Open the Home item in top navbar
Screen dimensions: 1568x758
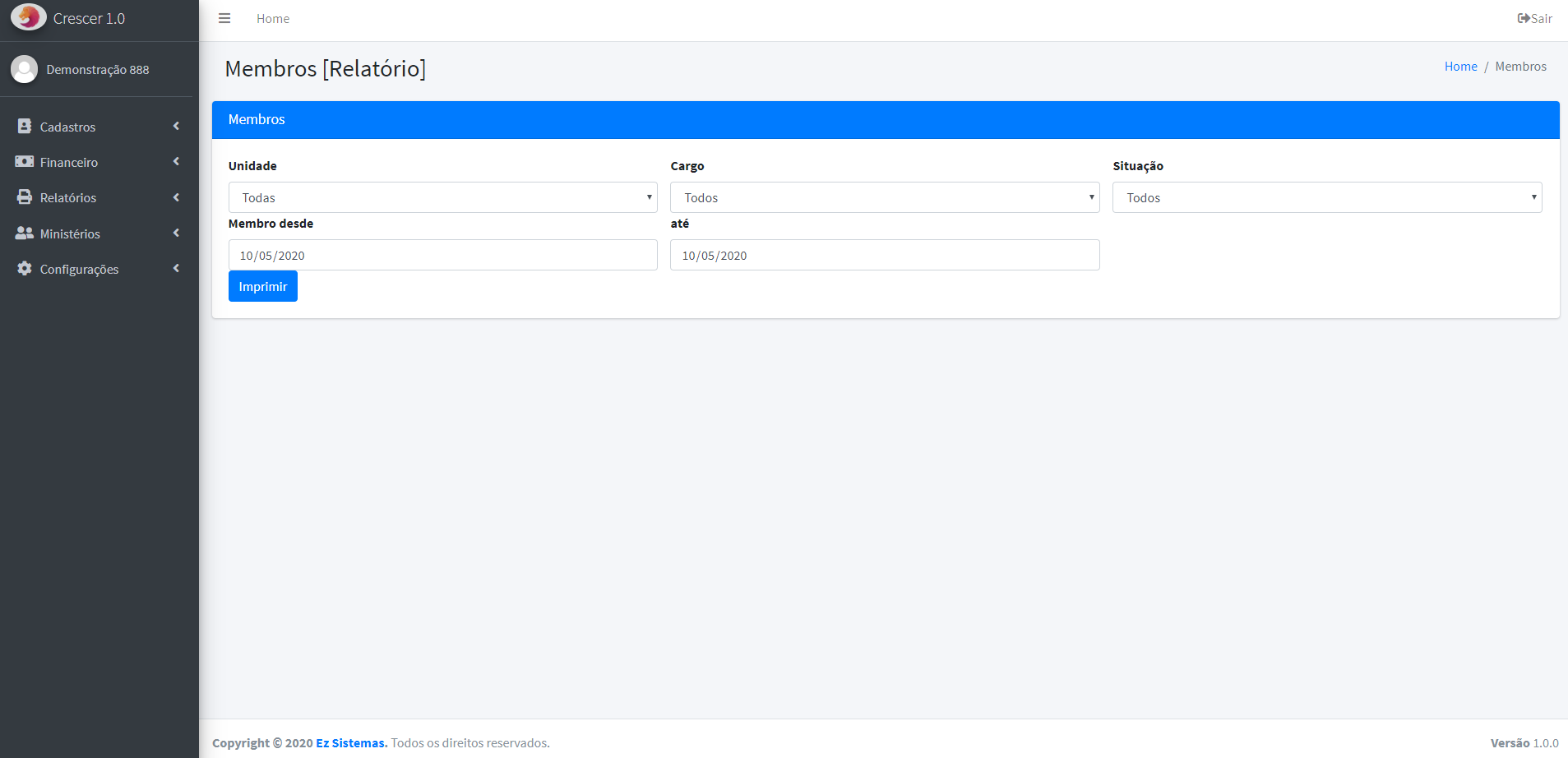pos(273,19)
